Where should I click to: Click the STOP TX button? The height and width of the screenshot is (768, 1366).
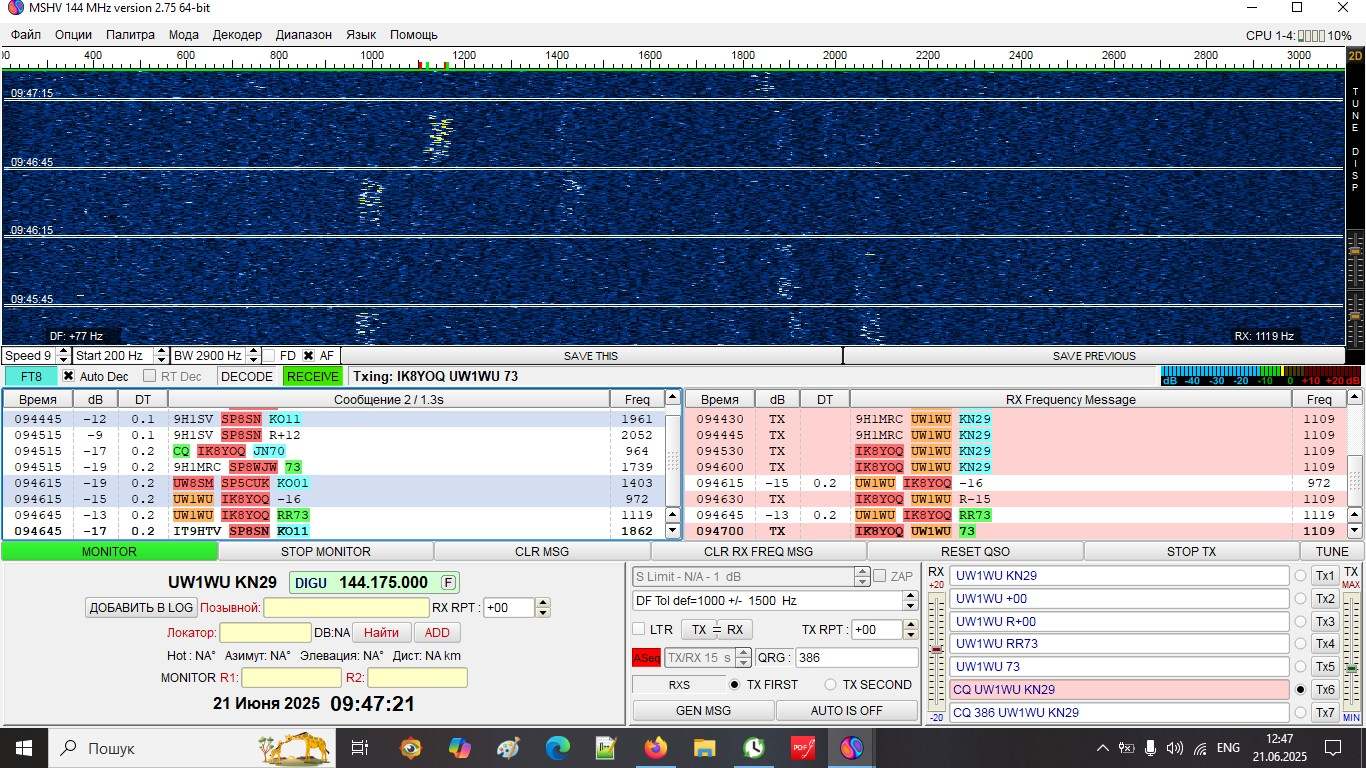1191,551
